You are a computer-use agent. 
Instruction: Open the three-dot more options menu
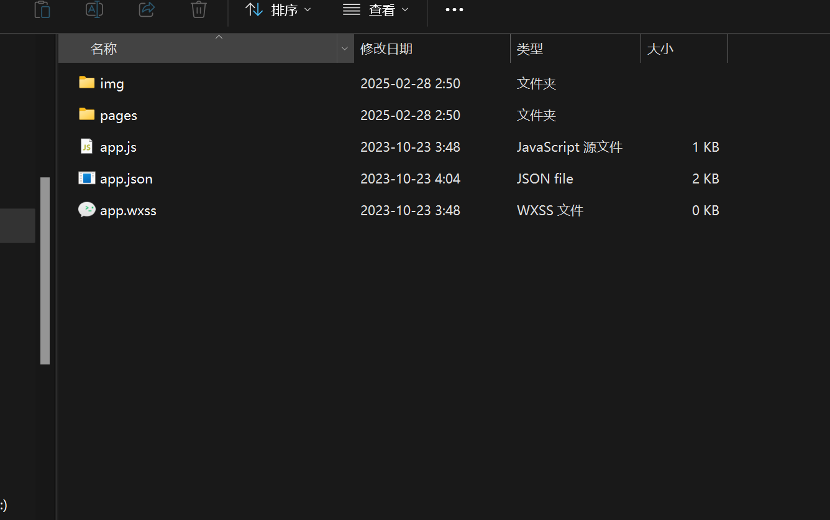(x=454, y=10)
